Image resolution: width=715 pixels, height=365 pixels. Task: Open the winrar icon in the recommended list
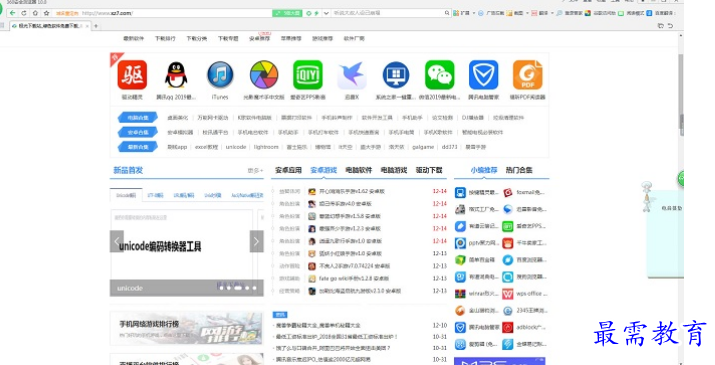(460, 294)
